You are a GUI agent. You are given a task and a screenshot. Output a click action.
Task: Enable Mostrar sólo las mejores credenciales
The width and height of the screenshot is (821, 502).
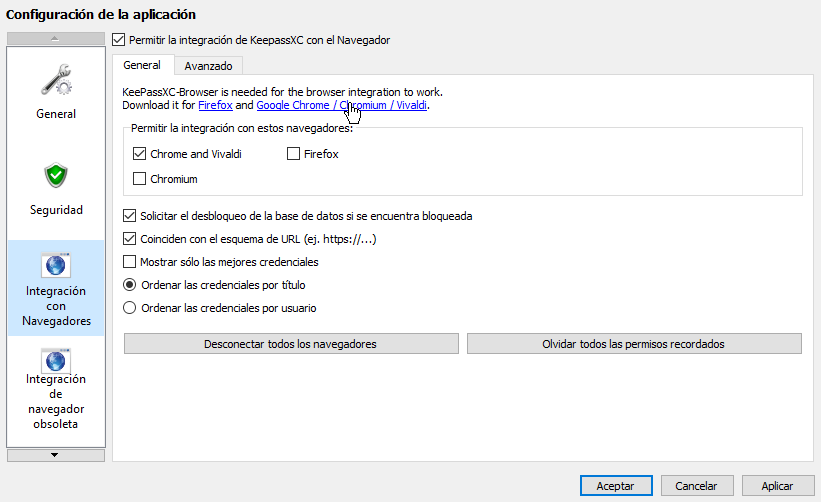[x=129, y=262]
